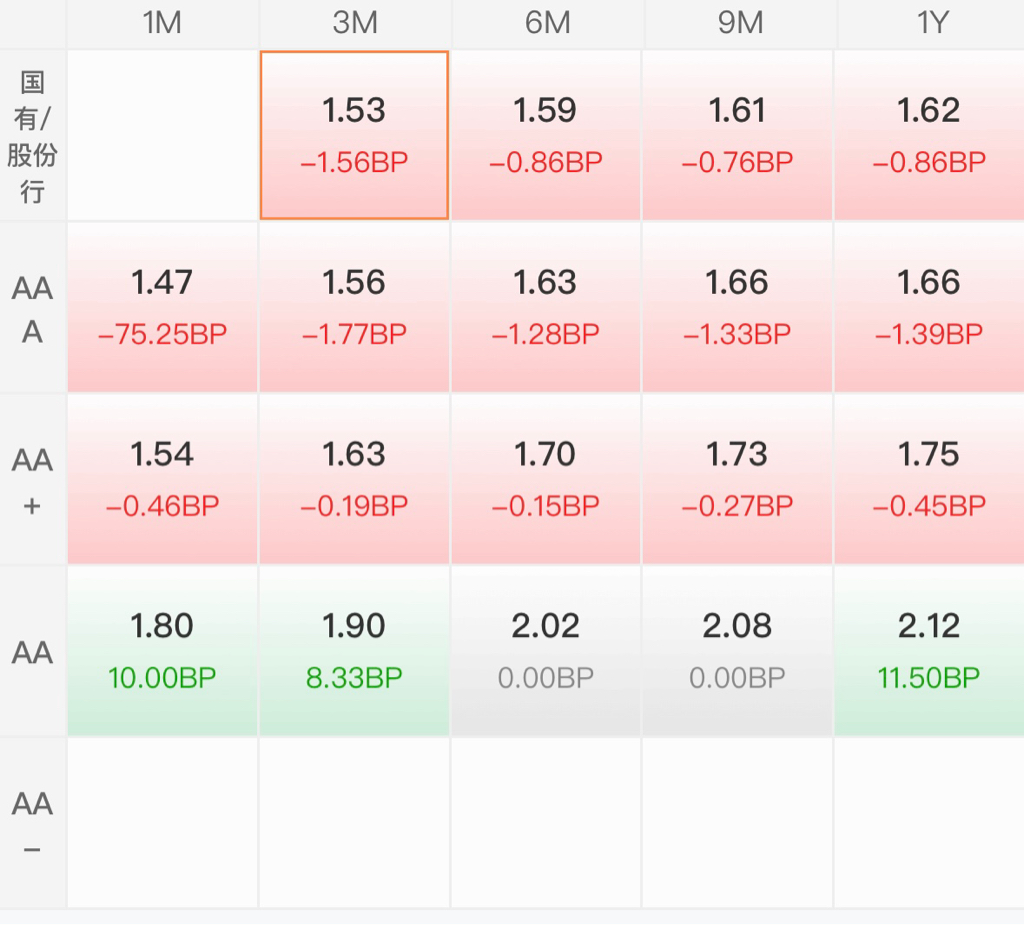Select the 3M column header
Screen dimensions: 1024x925
354,23
